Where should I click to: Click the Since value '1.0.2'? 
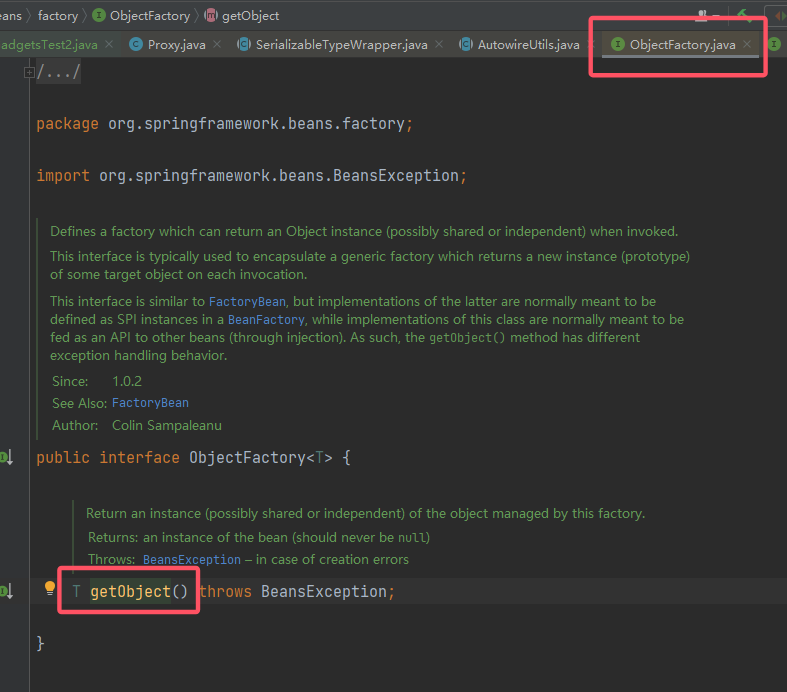(126, 381)
